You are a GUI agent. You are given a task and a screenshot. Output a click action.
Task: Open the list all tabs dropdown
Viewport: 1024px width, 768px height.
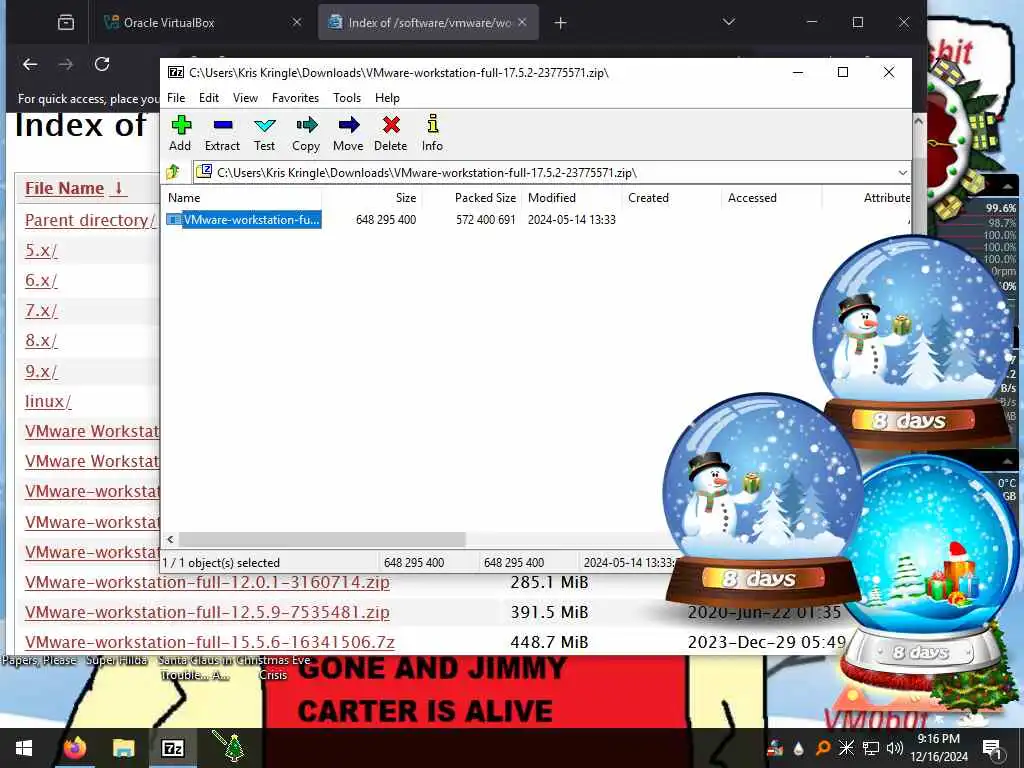(729, 22)
